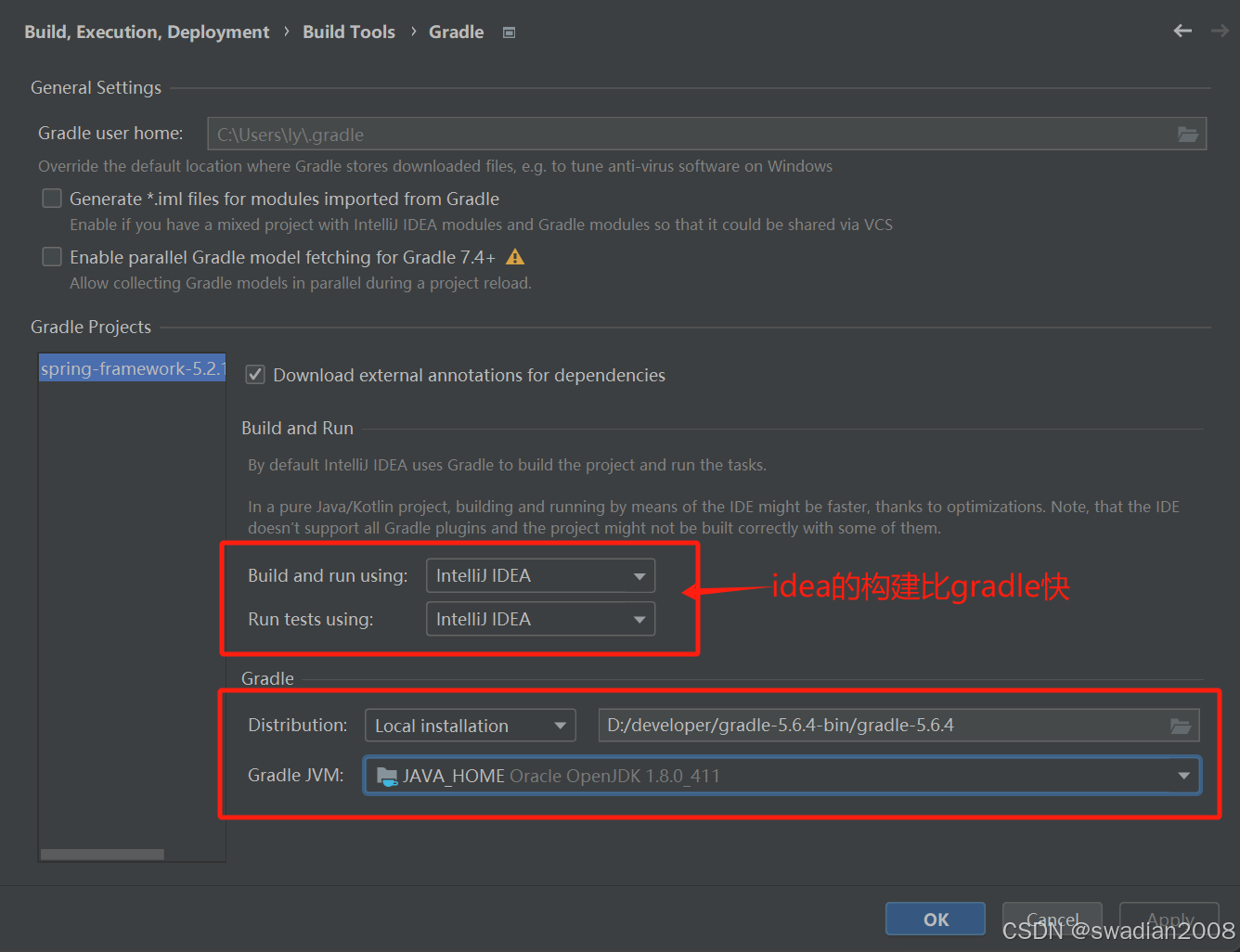Click the Cancel button

point(1052,919)
